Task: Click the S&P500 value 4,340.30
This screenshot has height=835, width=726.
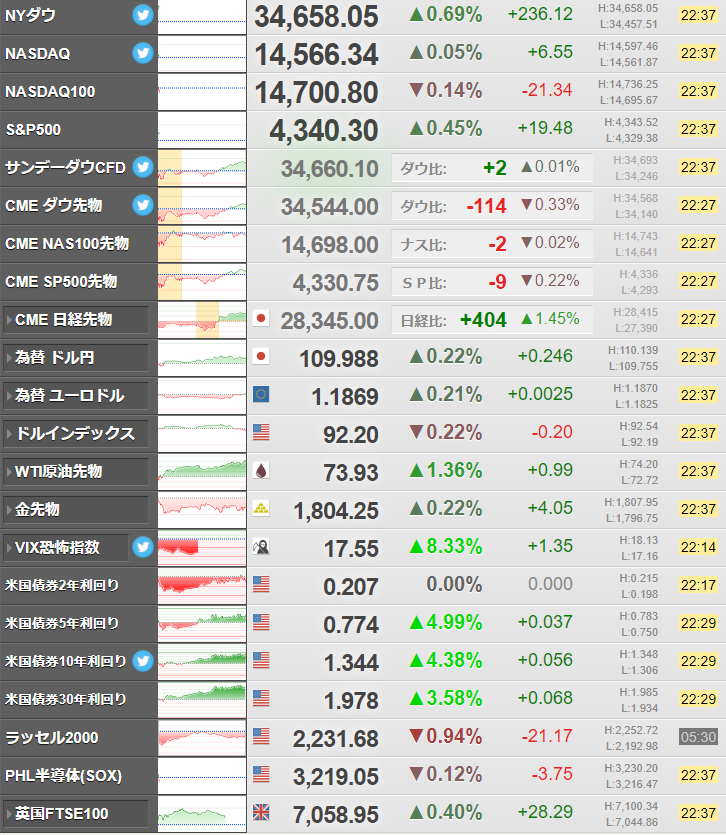Action: (x=324, y=130)
